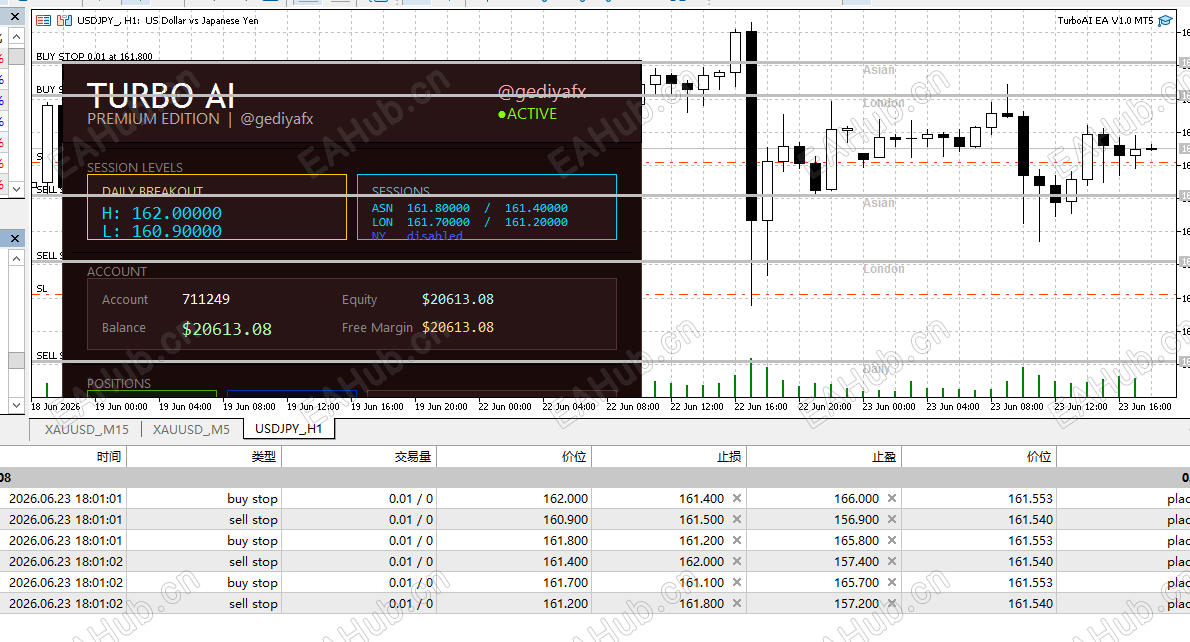Screen dimensions: 1190x642
Task: Click price 161.800 in the third order row
Action: click(565, 540)
